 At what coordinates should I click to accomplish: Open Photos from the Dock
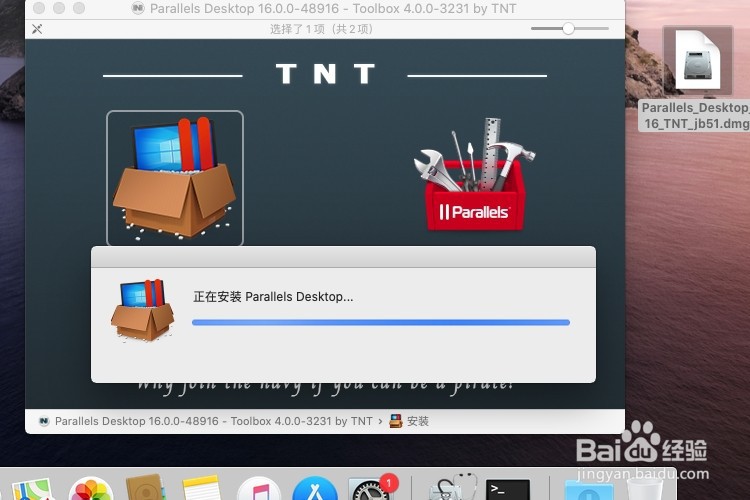(x=91, y=489)
